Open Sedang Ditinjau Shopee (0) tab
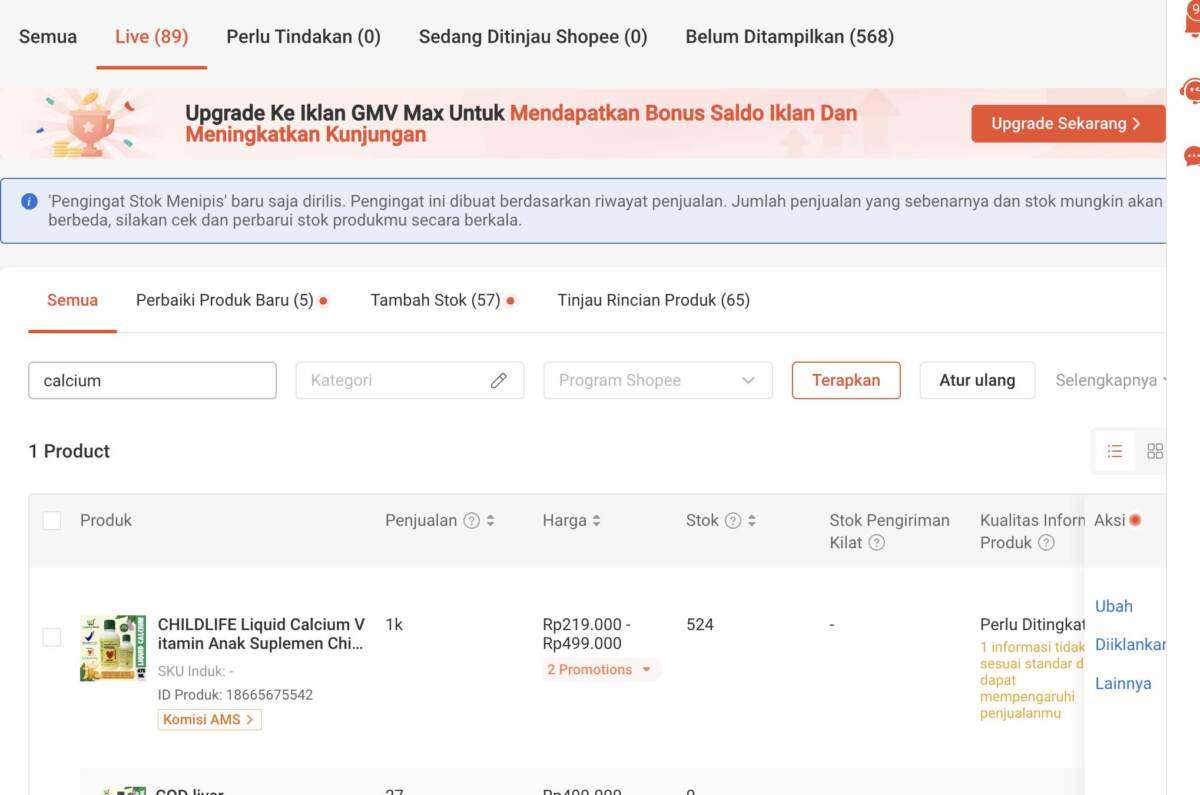Image resolution: width=1200 pixels, height=795 pixels. coord(533,37)
